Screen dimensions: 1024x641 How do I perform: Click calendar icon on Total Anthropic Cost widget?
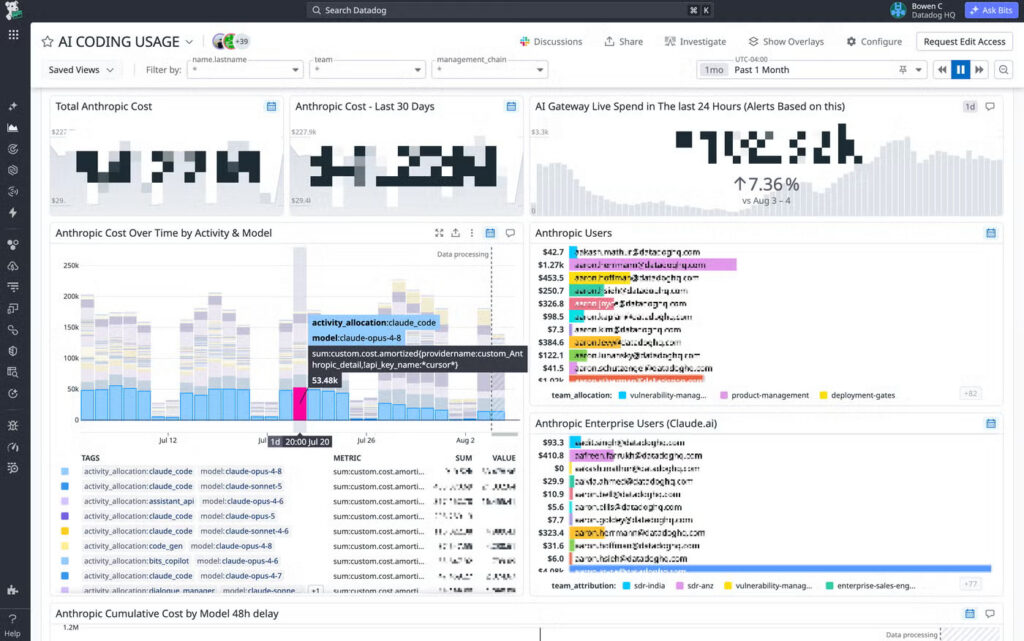point(271,106)
